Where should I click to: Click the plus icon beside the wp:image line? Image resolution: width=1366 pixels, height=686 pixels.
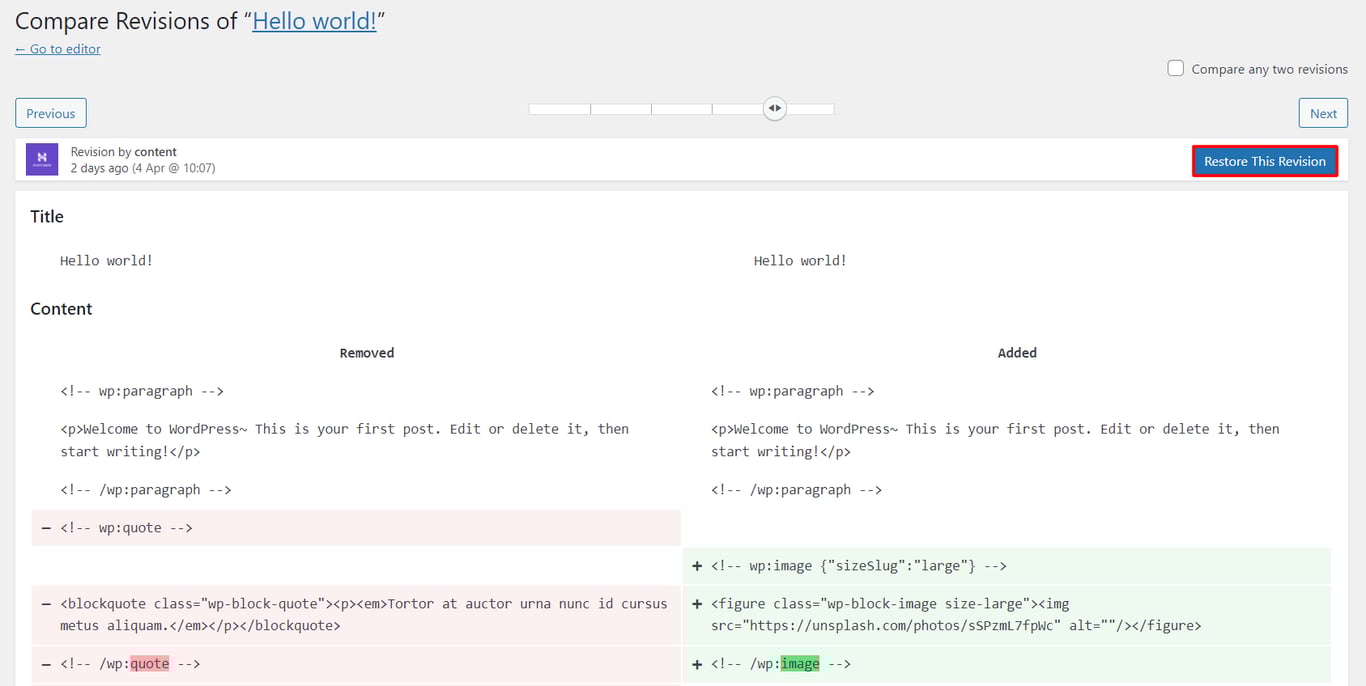(697, 565)
